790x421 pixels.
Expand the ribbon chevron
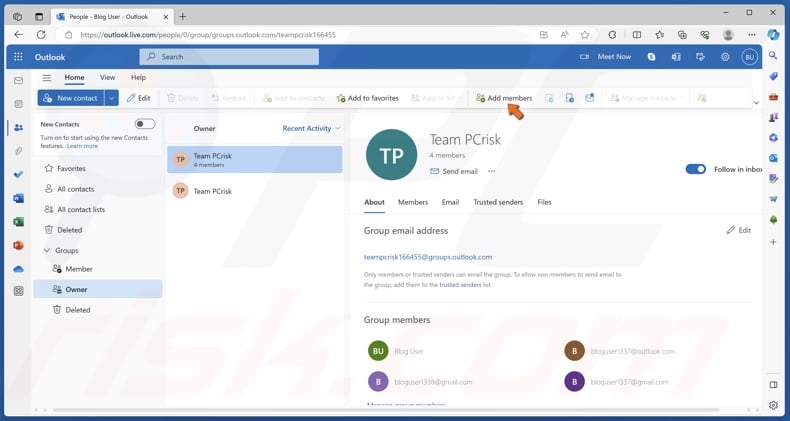coord(756,103)
